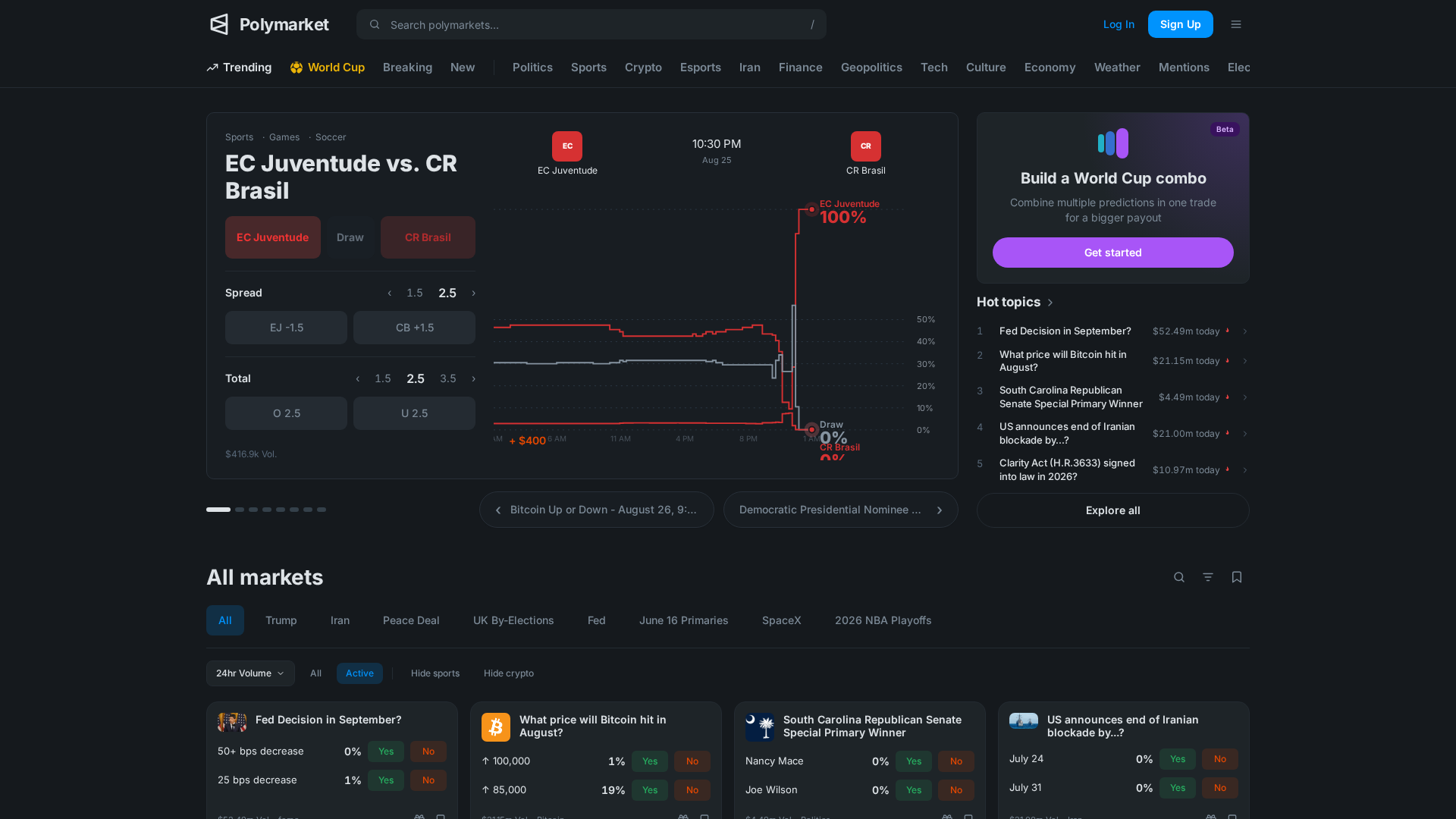Buy No on July 31 blockade end

pos(1220,788)
